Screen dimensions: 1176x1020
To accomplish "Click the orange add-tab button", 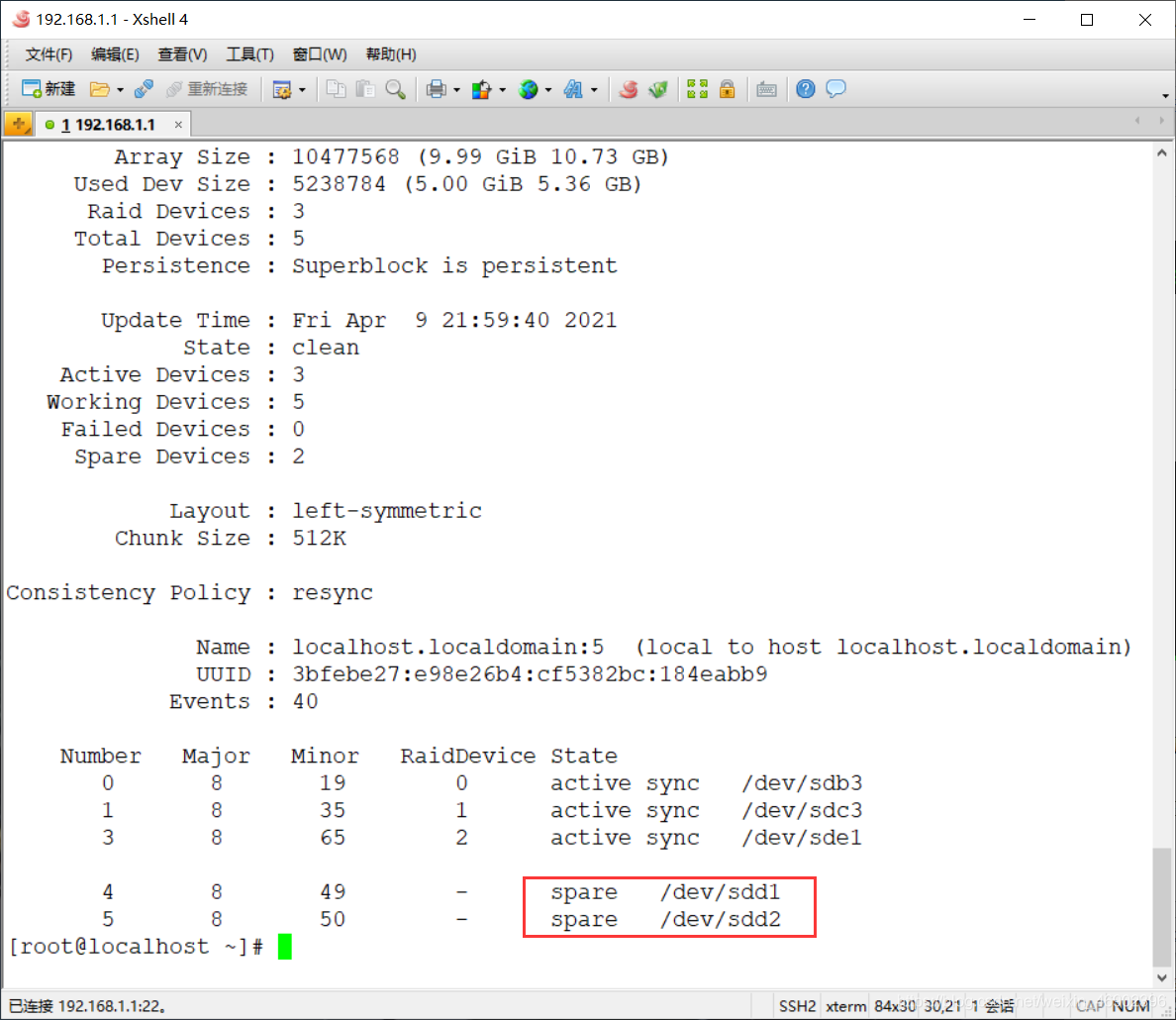I will (19, 125).
